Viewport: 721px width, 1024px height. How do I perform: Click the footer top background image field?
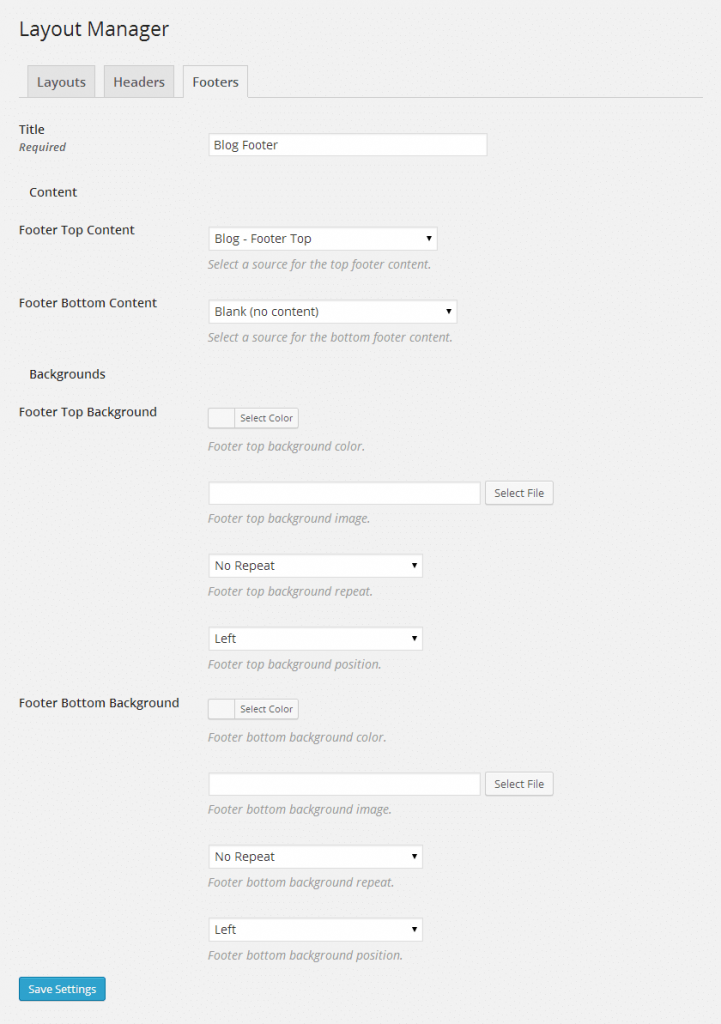[343, 492]
